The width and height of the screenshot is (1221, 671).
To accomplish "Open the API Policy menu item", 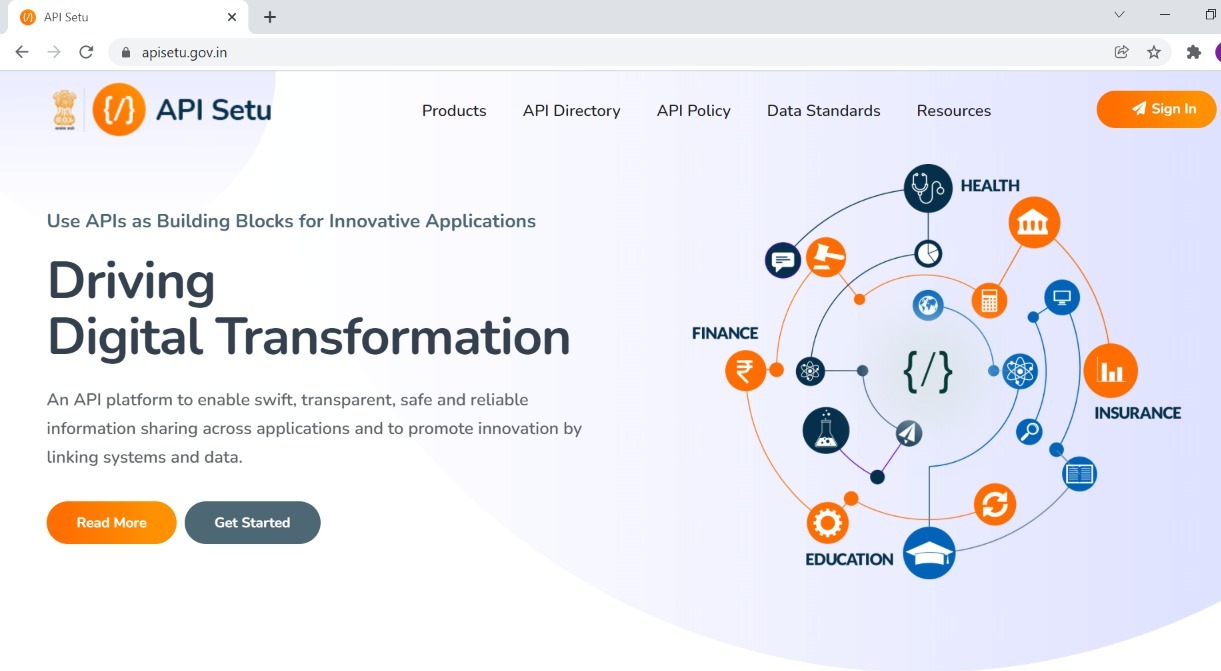I will coord(694,111).
